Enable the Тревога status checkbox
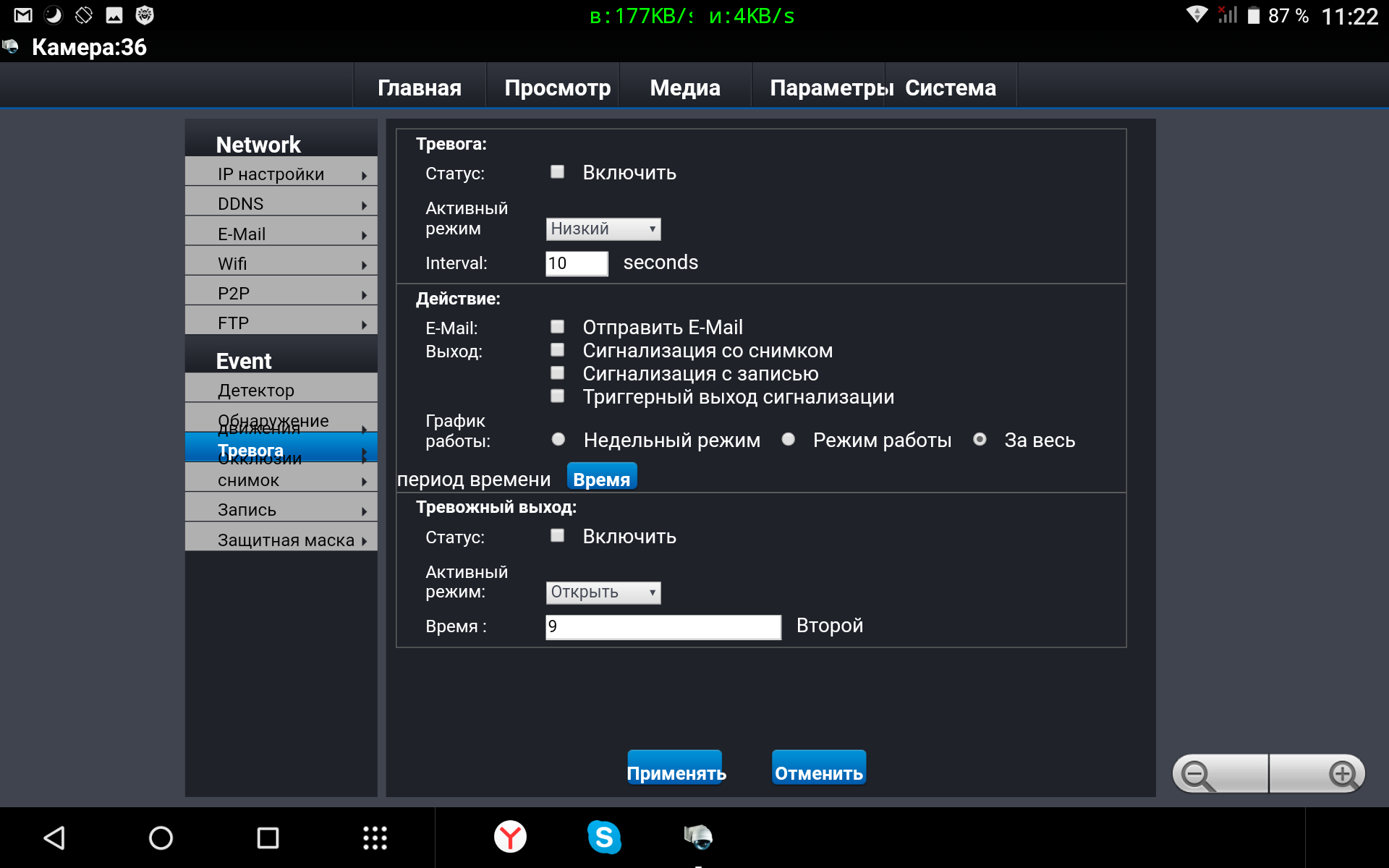The height and width of the screenshot is (868, 1389). pyautogui.click(x=557, y=172)
